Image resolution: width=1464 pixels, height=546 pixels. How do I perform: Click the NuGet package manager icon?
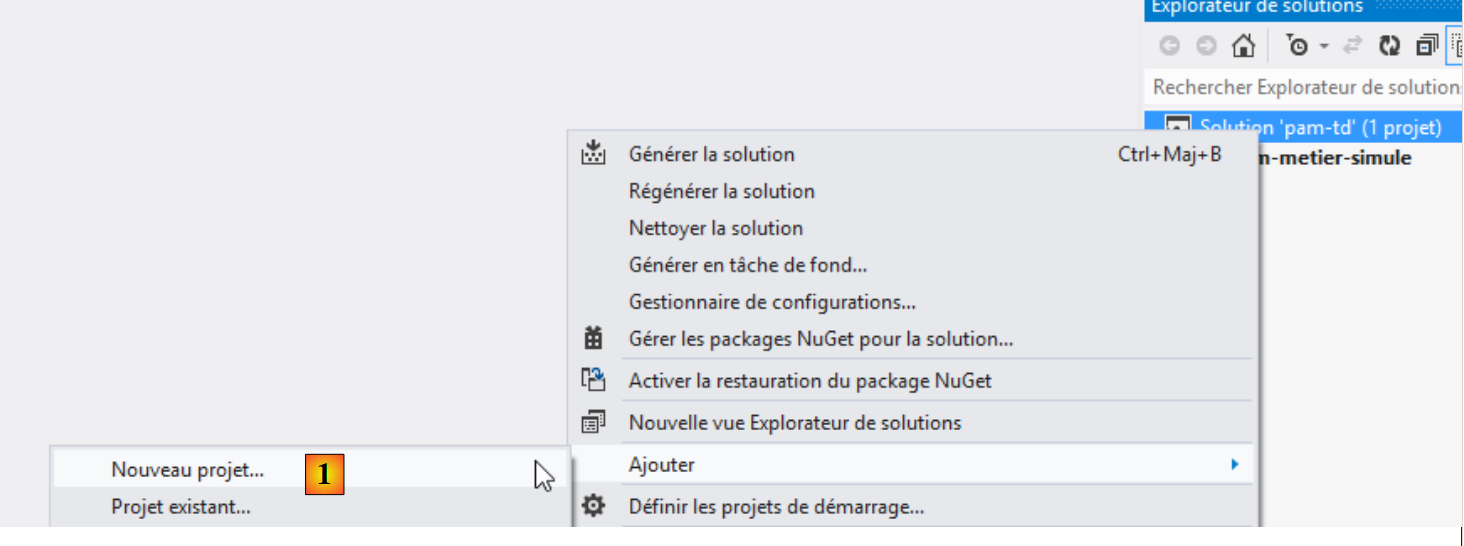tap(594, 339)
